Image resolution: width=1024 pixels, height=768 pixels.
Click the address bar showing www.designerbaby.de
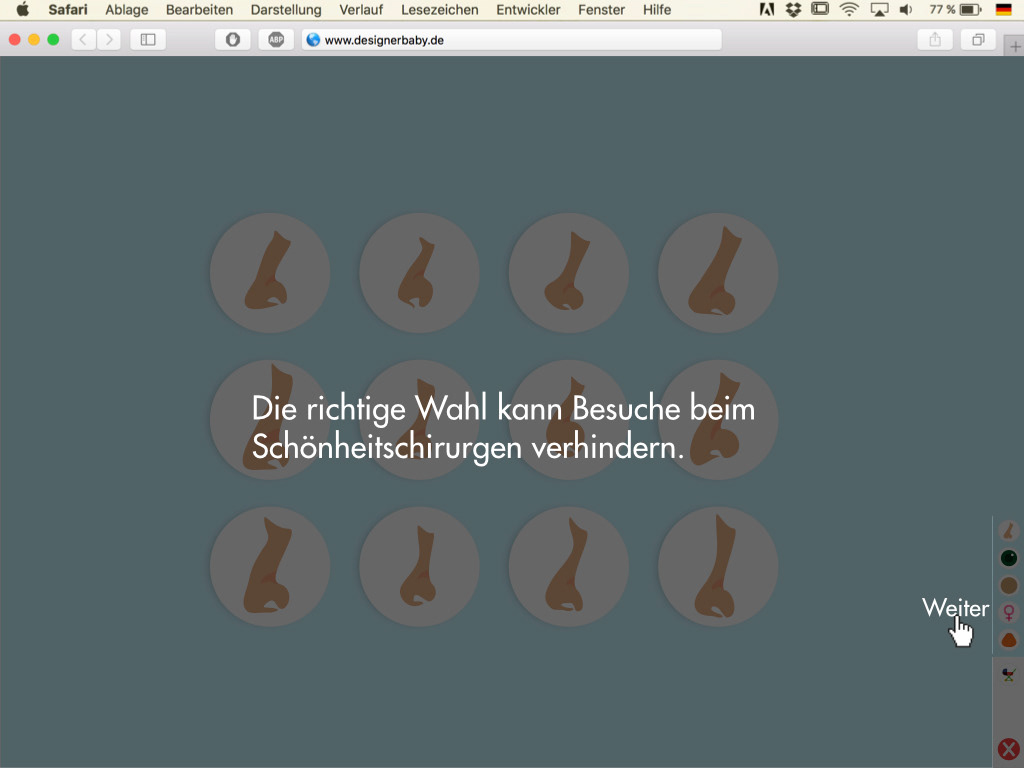[512, 40]
